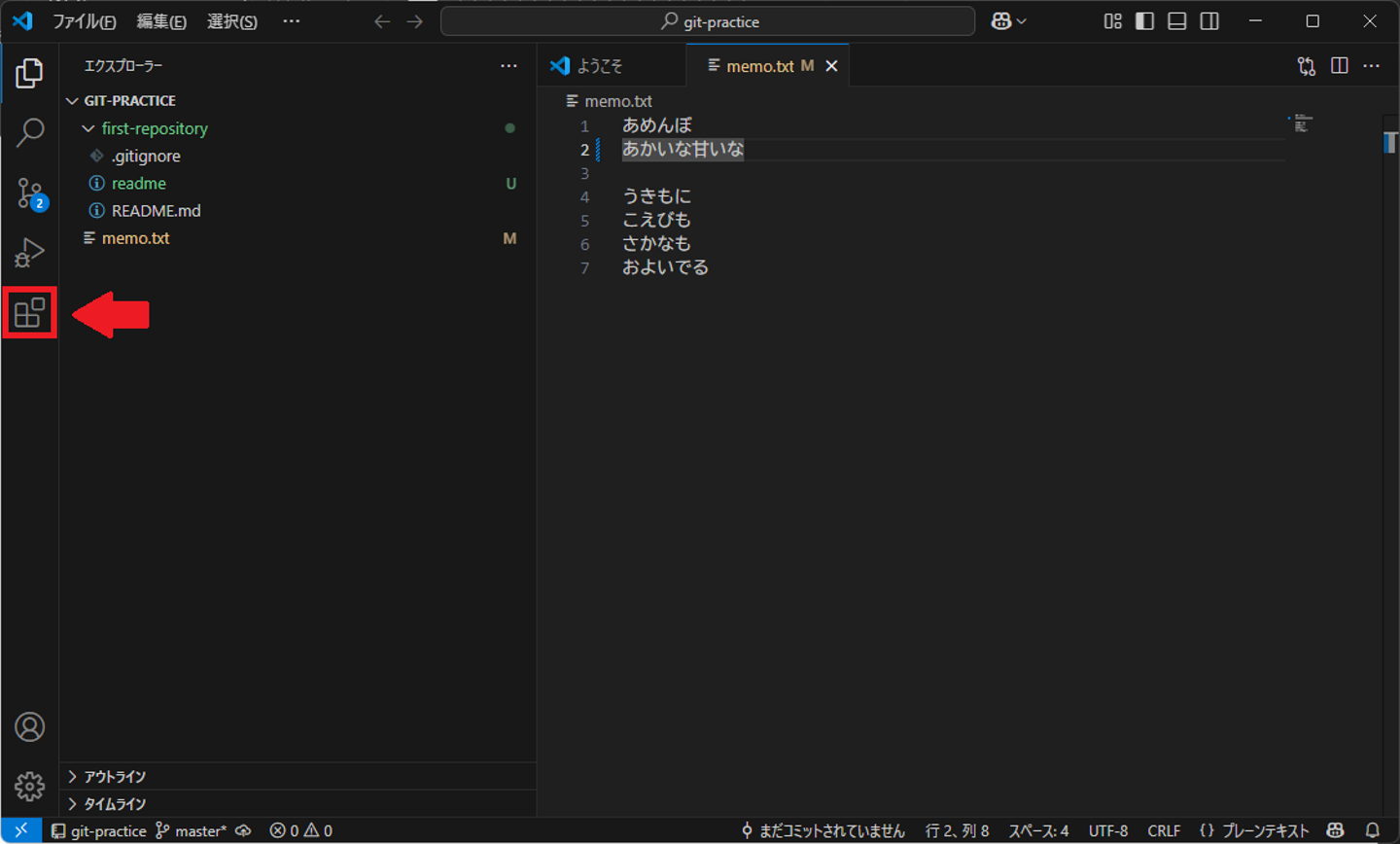
Task: Open the Search view
Action: click(29, 132)
